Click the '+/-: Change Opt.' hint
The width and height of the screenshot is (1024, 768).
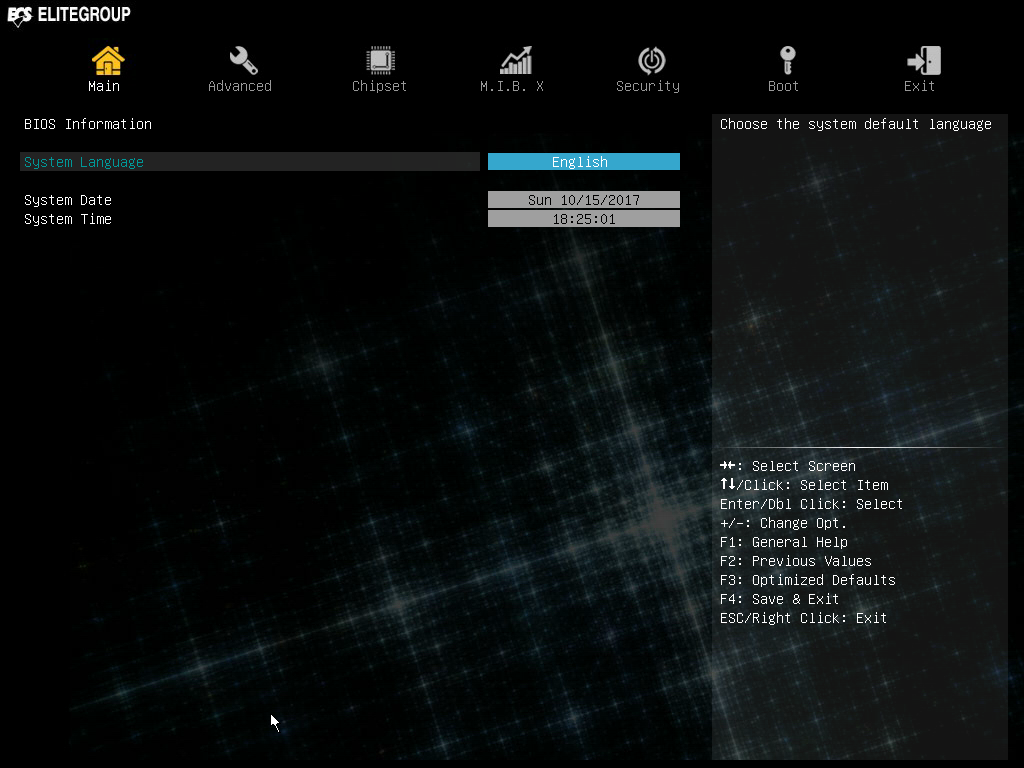[783, 523]
